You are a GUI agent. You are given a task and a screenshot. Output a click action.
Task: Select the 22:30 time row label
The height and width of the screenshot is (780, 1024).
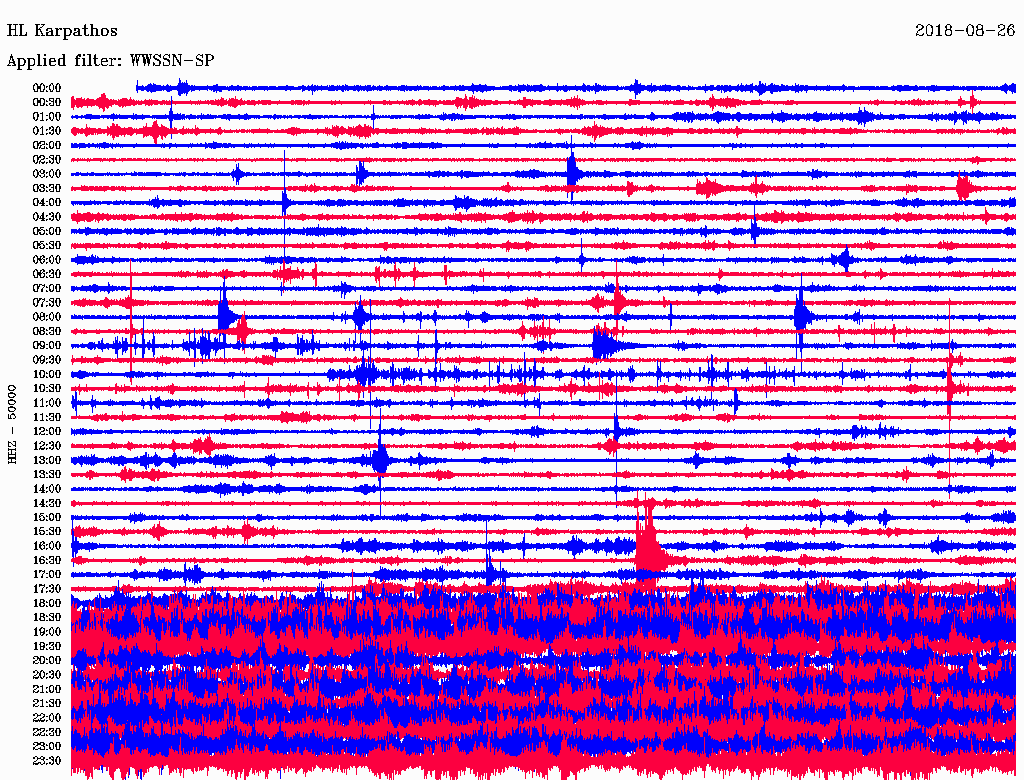[x=47, y=732]
